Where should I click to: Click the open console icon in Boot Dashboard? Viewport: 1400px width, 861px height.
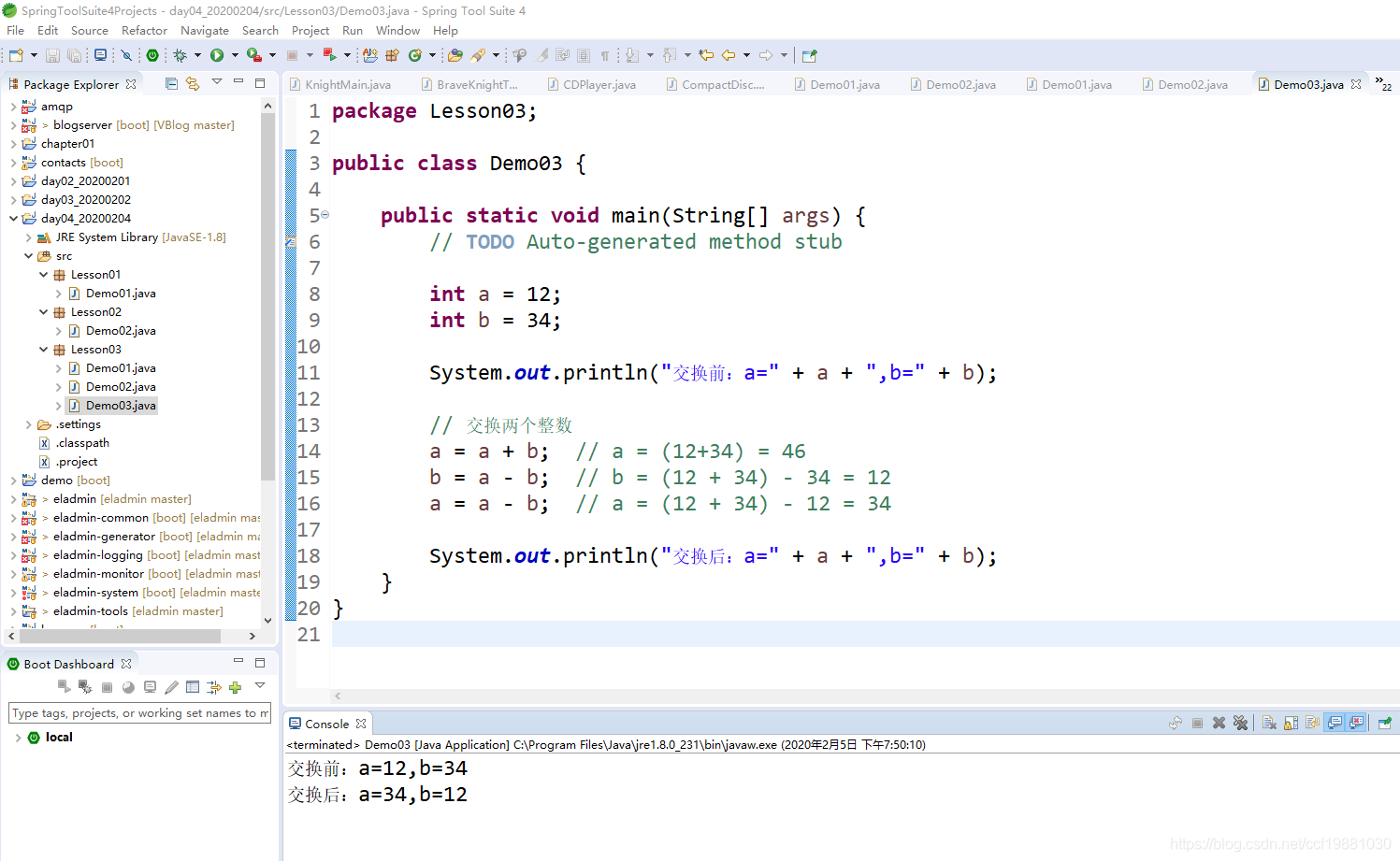150,687
